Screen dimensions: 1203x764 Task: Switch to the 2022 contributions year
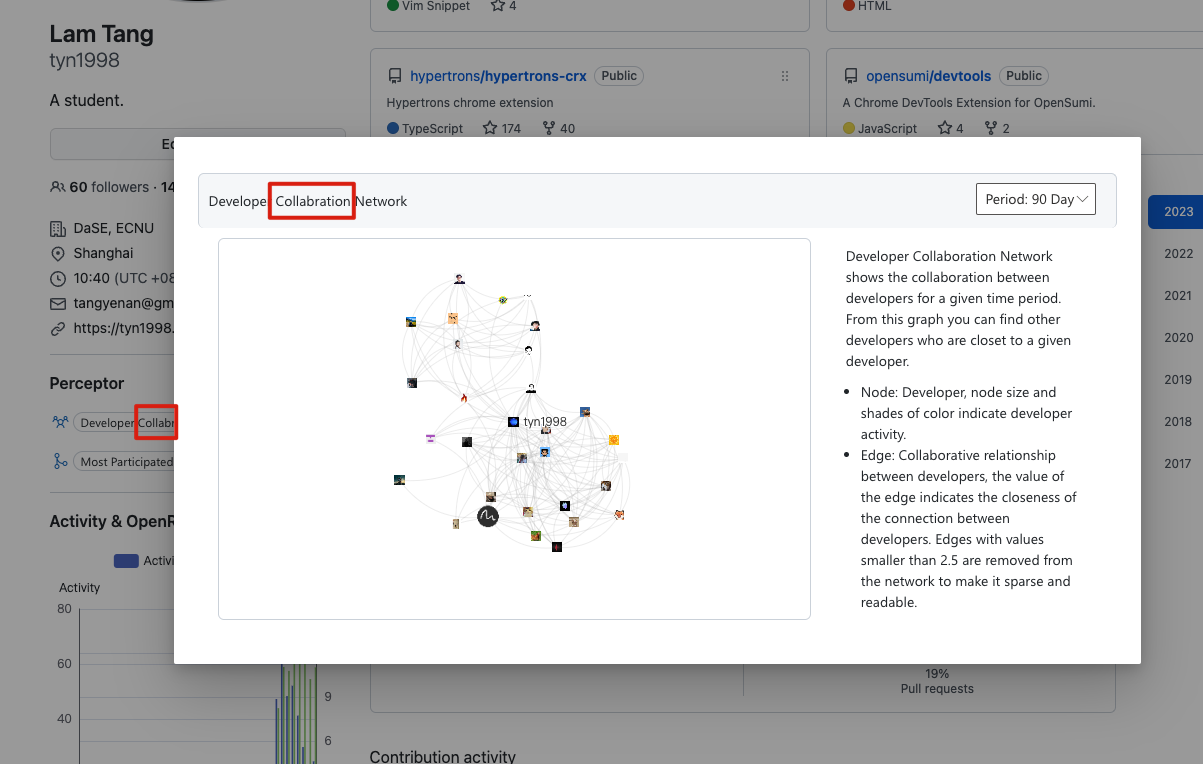[1178, 253]
